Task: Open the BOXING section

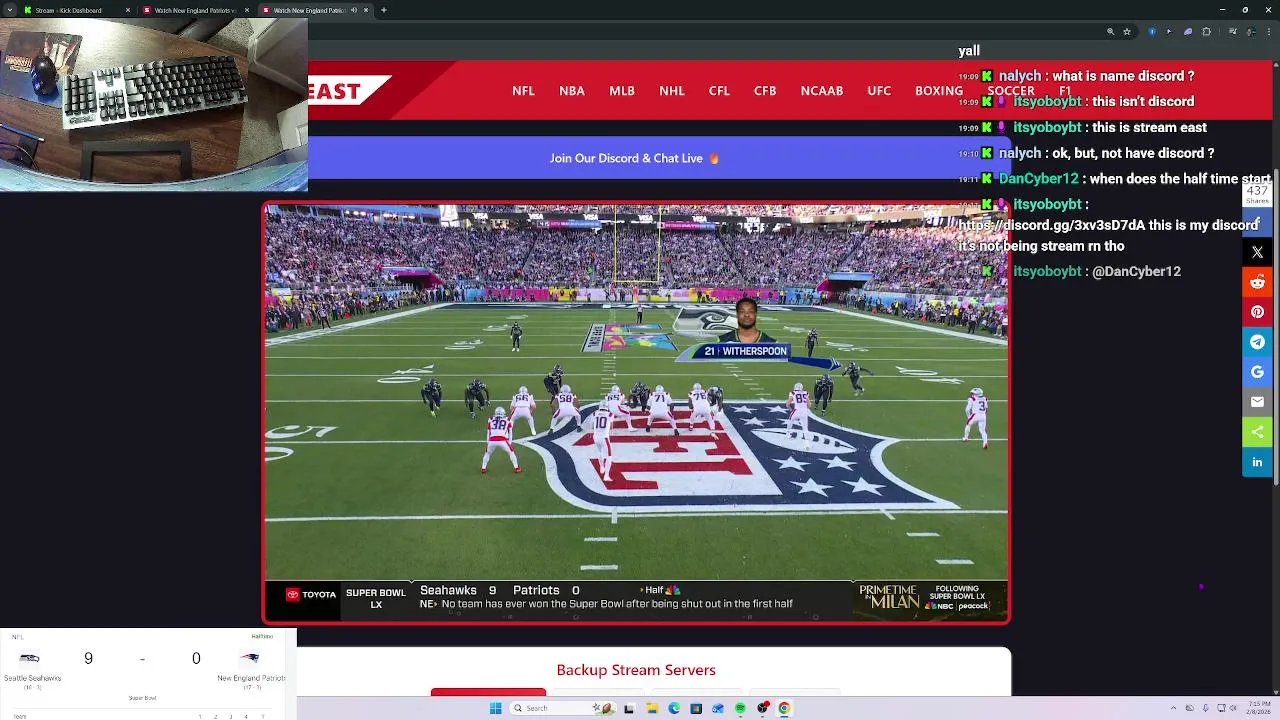Action: pos(939,91)
